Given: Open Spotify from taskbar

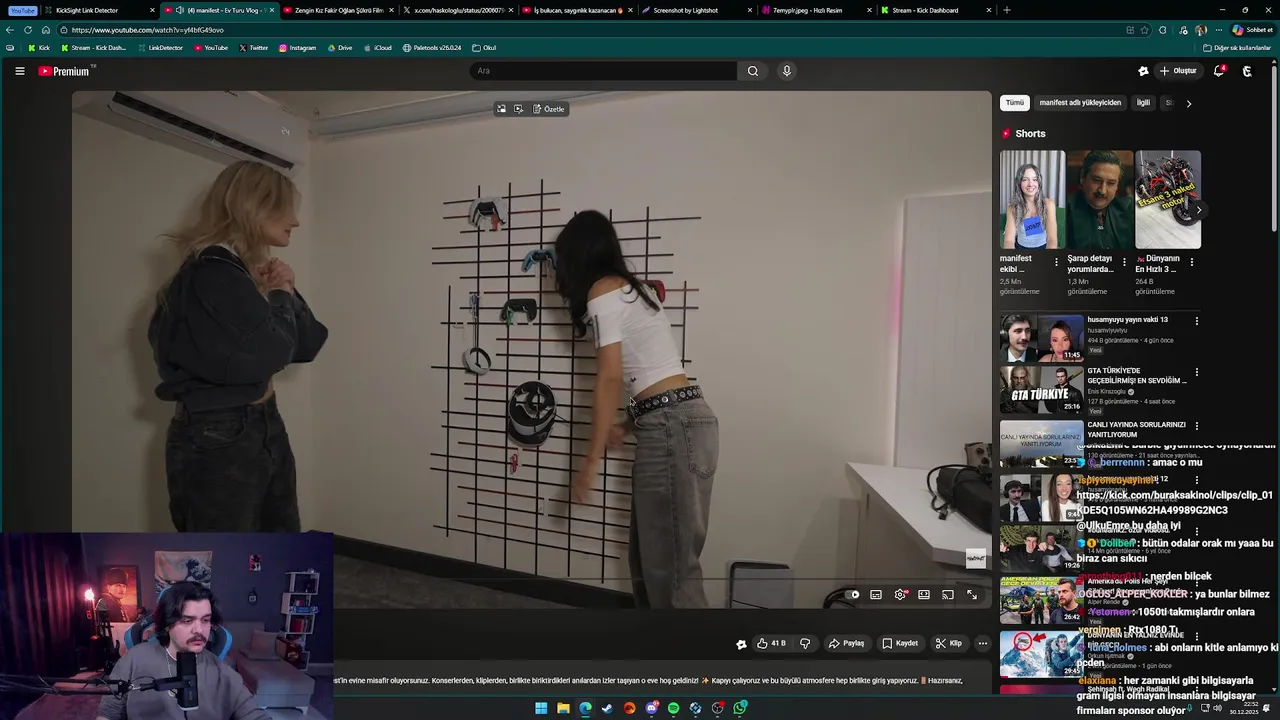Looking at the screenshot, I should pos(673,708).
